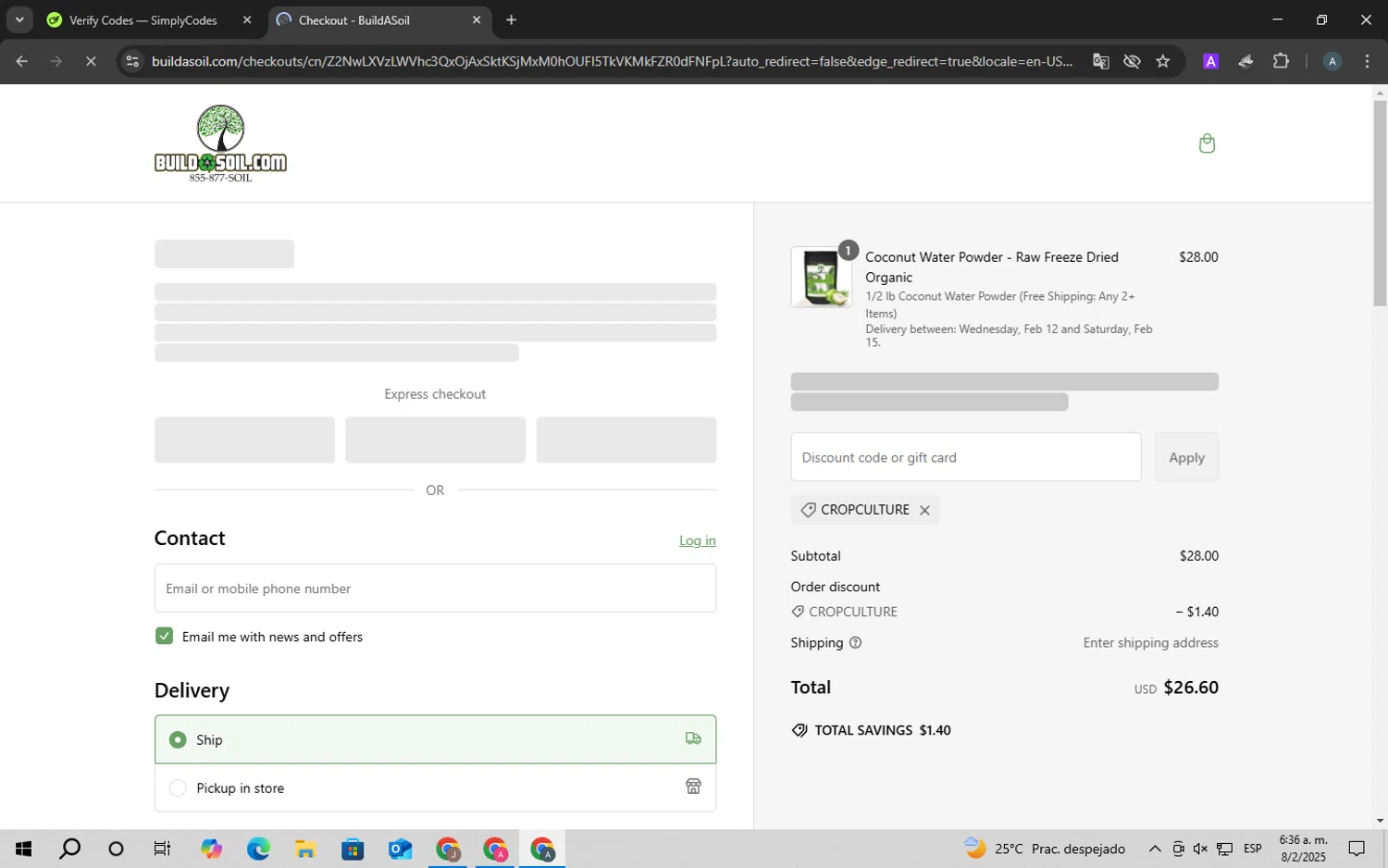Screen dimensions: 1388x868
Task: Open Cortana circle icon in taskbar
Action: click(116, 849)
